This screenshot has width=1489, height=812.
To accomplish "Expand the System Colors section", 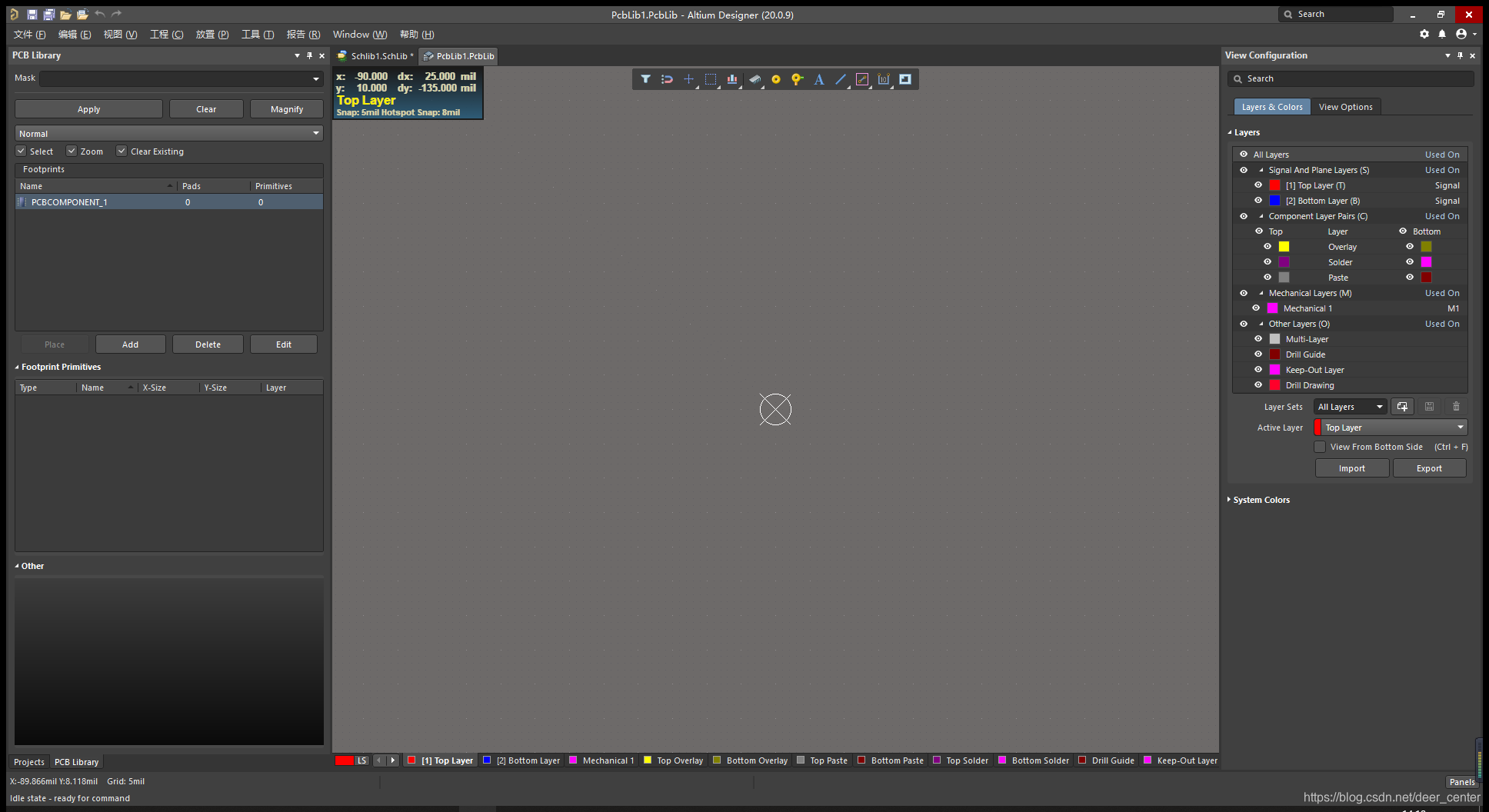I will [x=1261, y=500].
